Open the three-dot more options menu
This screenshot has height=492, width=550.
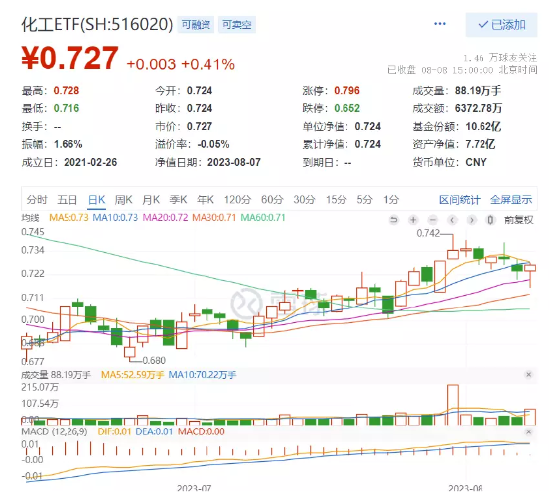pos(440,24)
